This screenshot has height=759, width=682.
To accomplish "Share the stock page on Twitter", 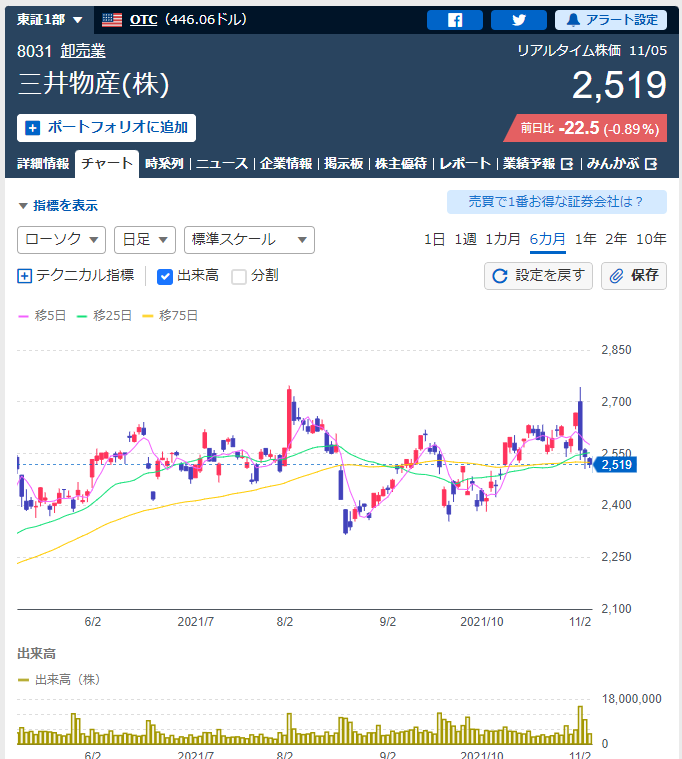I will pyautogui.click(x=518, y=20).
